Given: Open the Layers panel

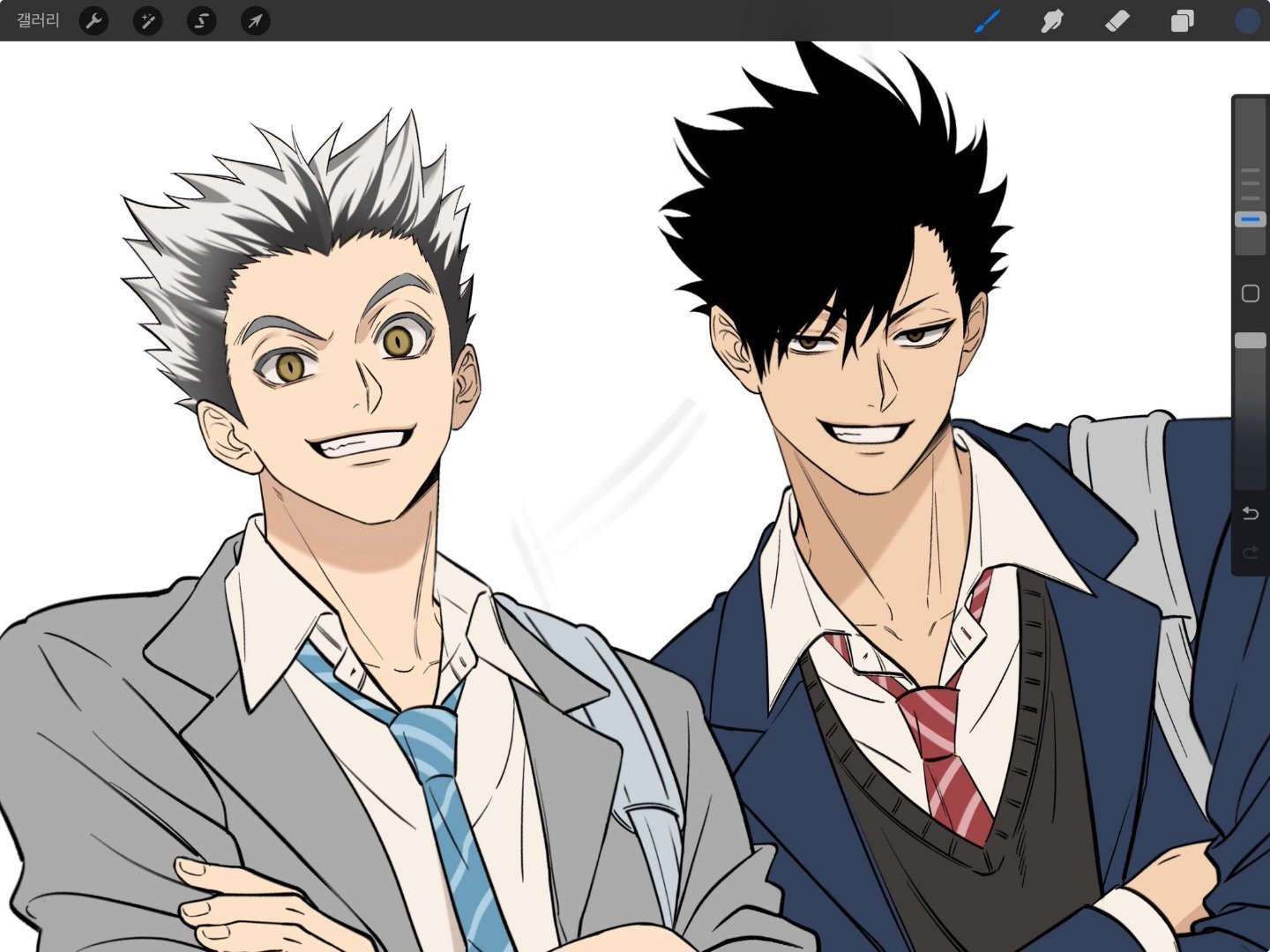Looking at the screenshot, I should pyautogui.click(x=1182, y=20).
